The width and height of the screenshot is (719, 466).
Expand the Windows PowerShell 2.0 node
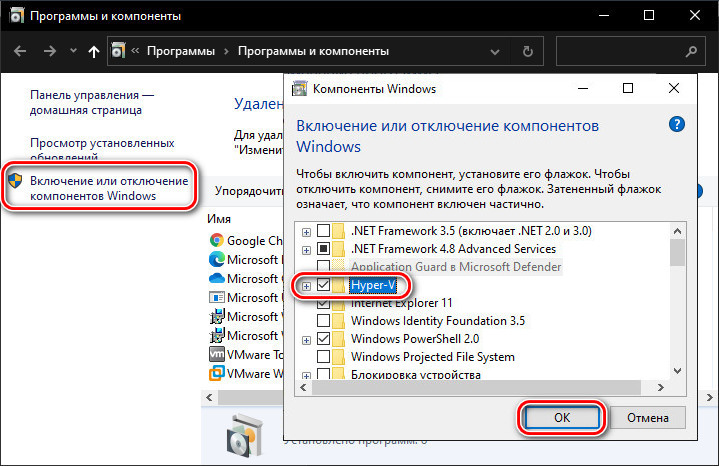coord(306,340)
